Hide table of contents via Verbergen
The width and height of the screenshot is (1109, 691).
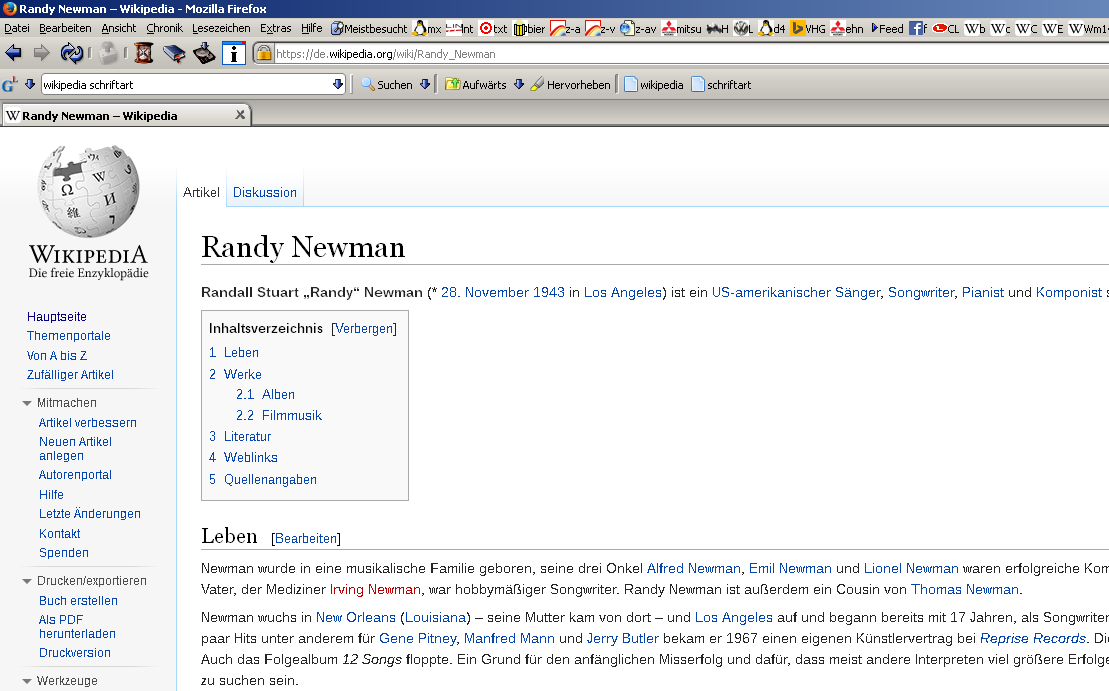(x=364, y=328)
